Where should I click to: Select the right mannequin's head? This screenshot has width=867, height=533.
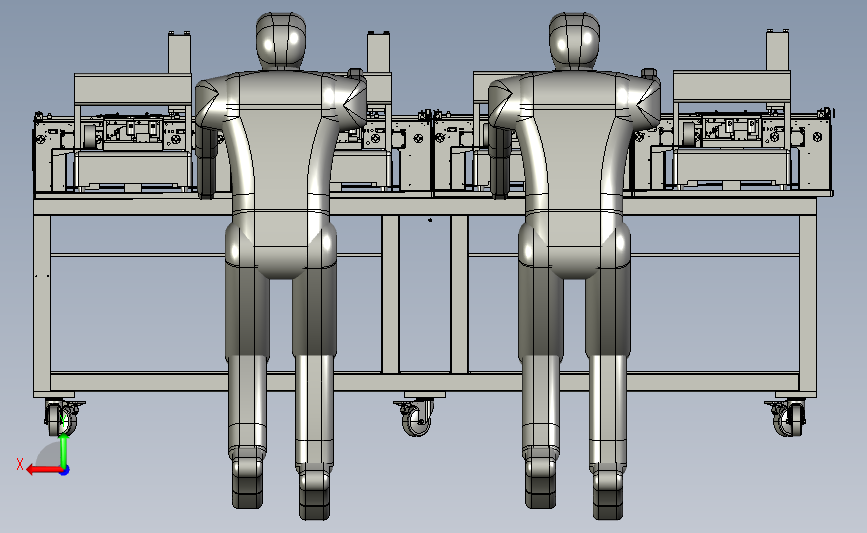(574, 40)
